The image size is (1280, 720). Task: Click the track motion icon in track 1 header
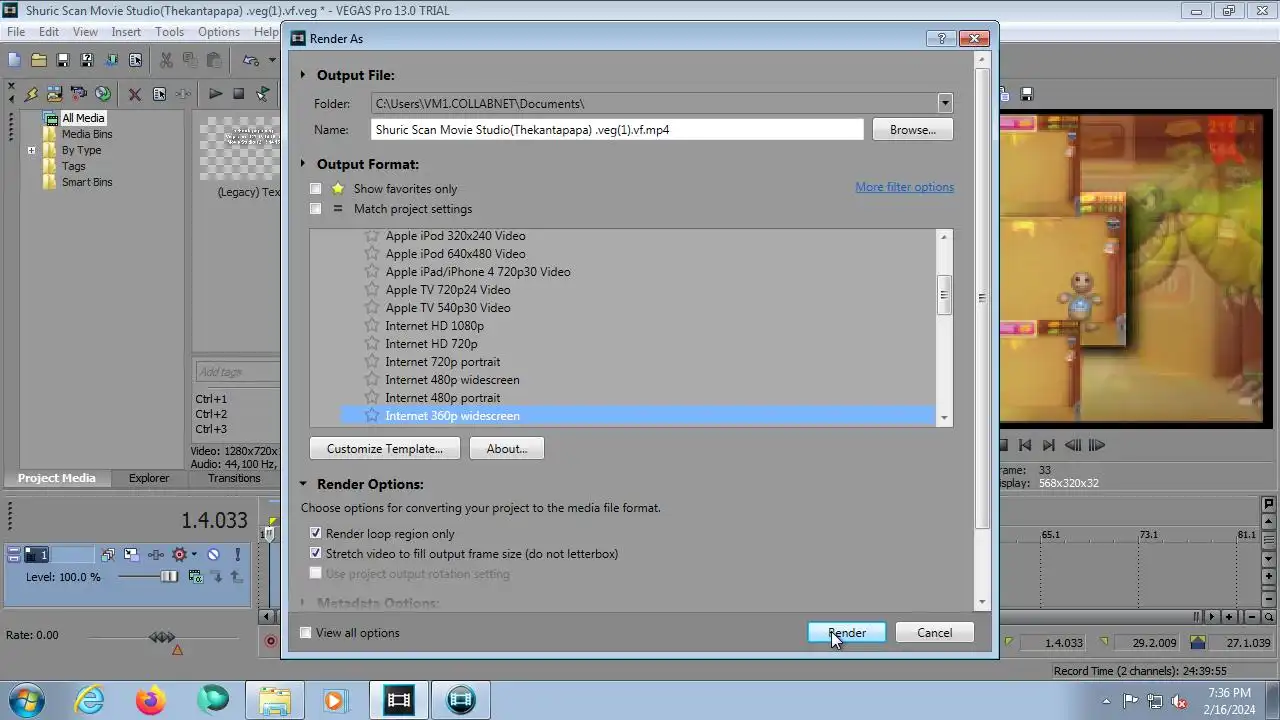131,554
